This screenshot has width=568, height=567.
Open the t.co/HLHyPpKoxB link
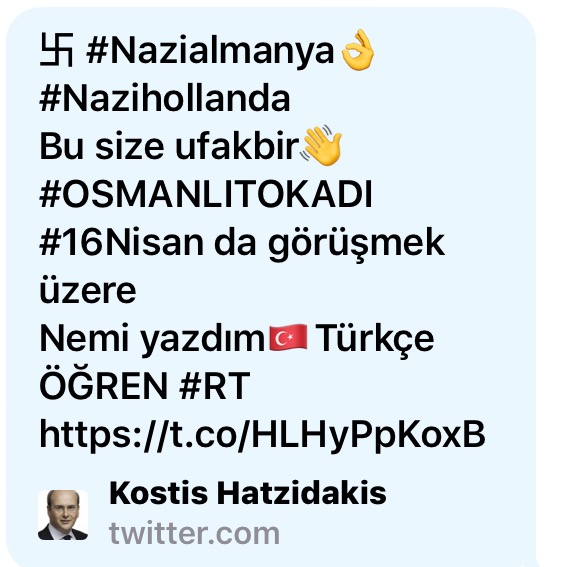pos(262,435)
